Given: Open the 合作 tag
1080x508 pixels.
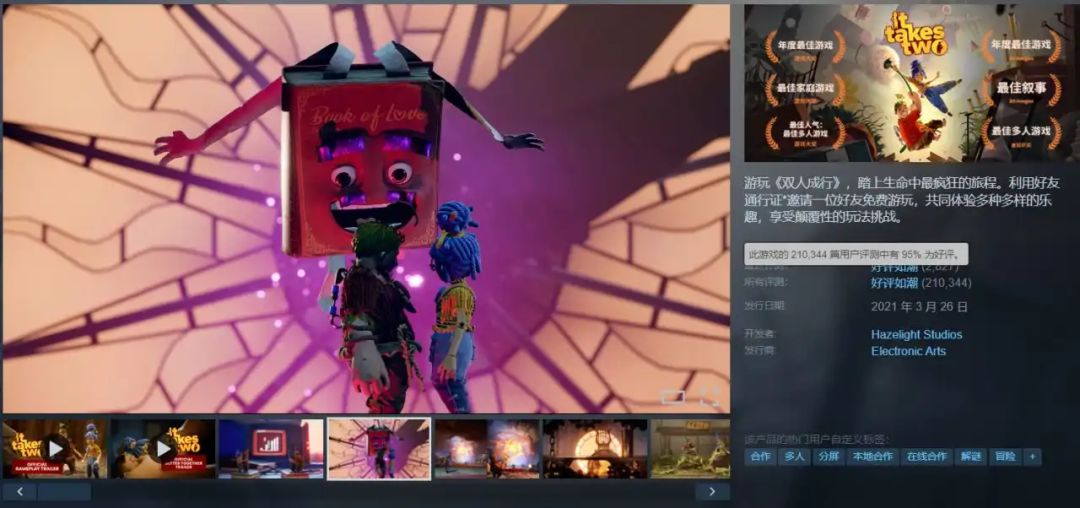Looking at the screenshot, I should (x=760, y=456).
